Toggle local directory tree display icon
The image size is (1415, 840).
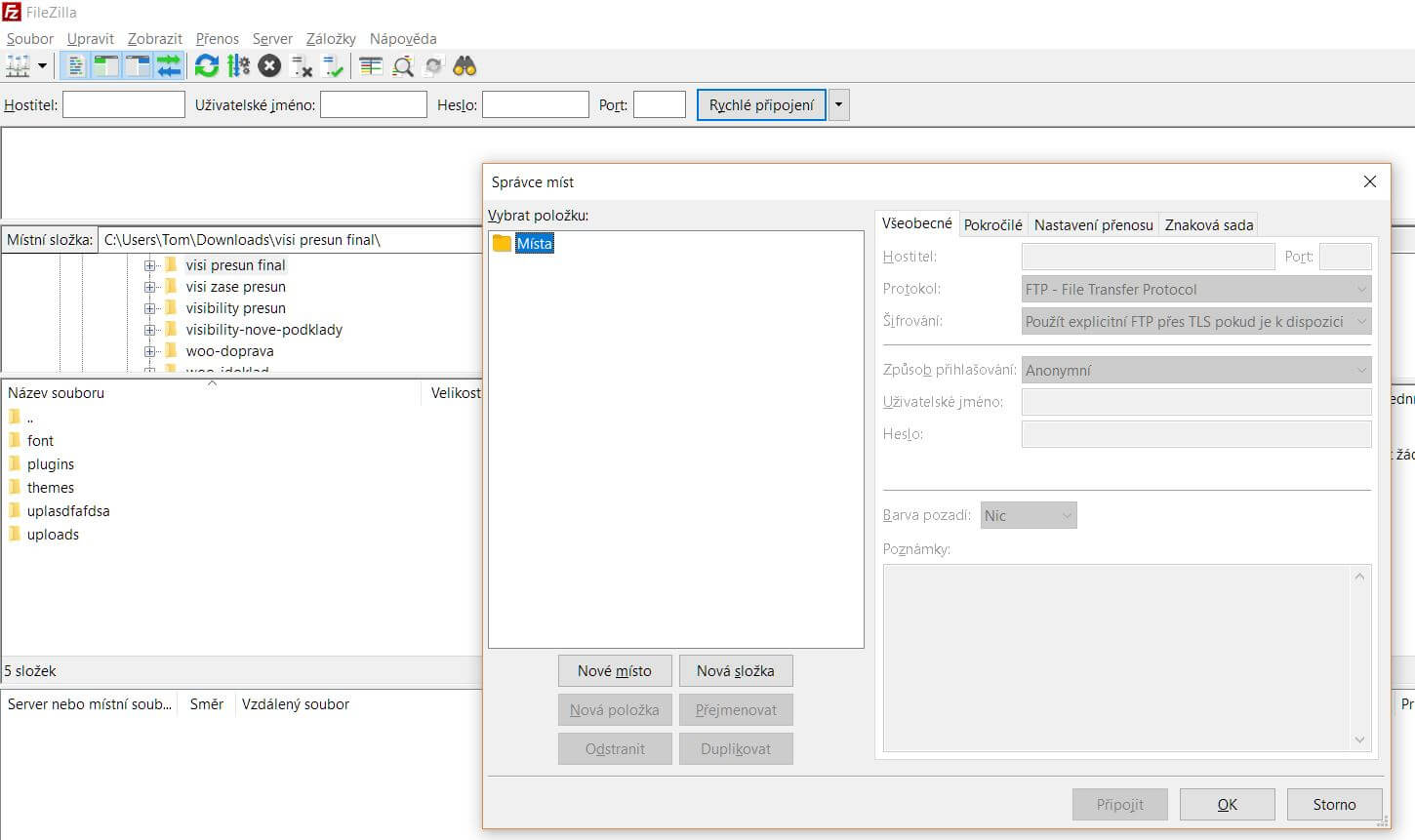[x=105, y=66]
